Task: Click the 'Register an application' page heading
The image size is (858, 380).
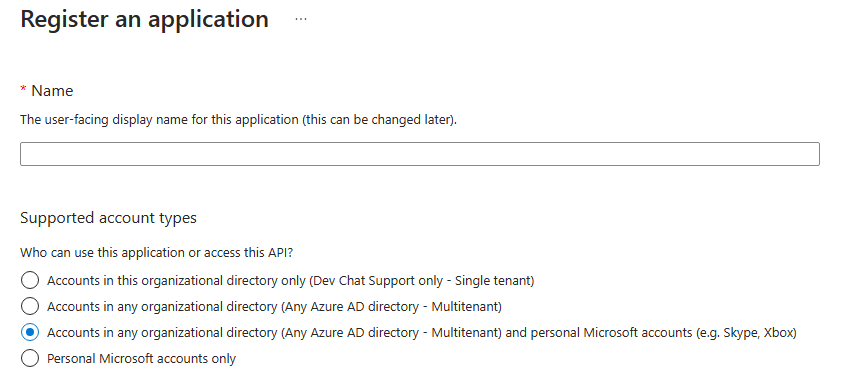Action: coord(144,19)
